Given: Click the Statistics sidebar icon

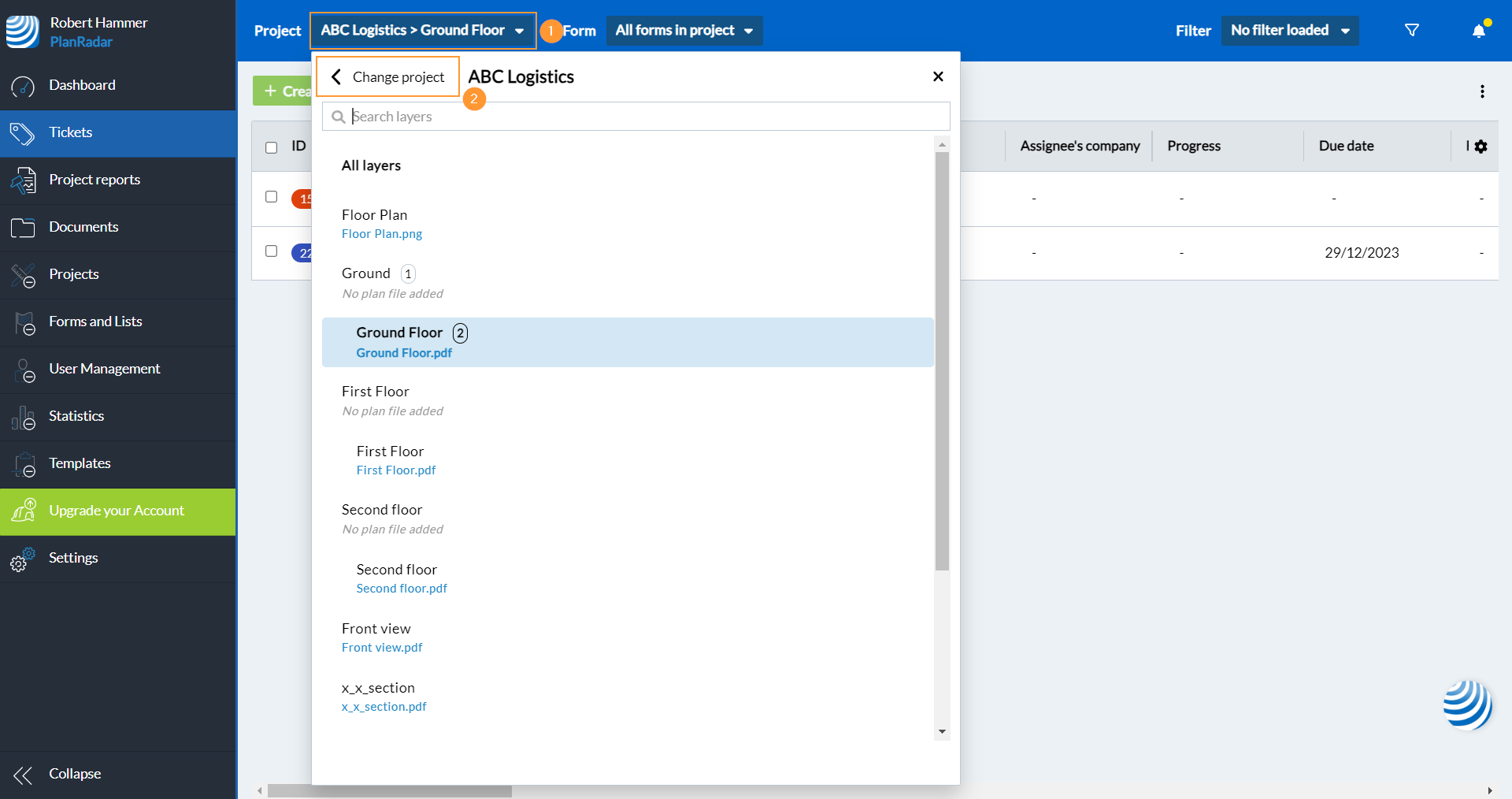Looking at the screenshot, I should 23,417.
